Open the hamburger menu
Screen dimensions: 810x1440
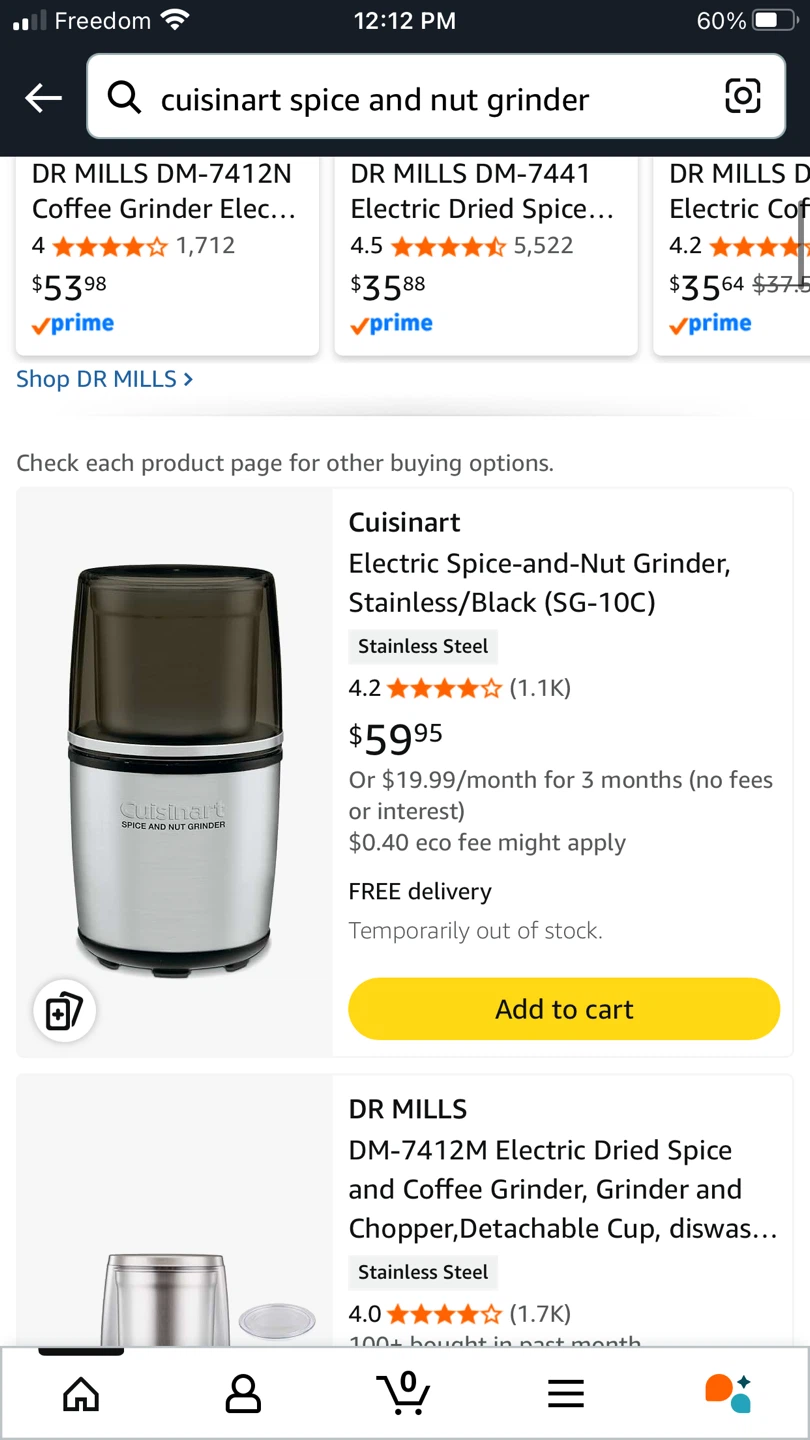coord(566,1393)
